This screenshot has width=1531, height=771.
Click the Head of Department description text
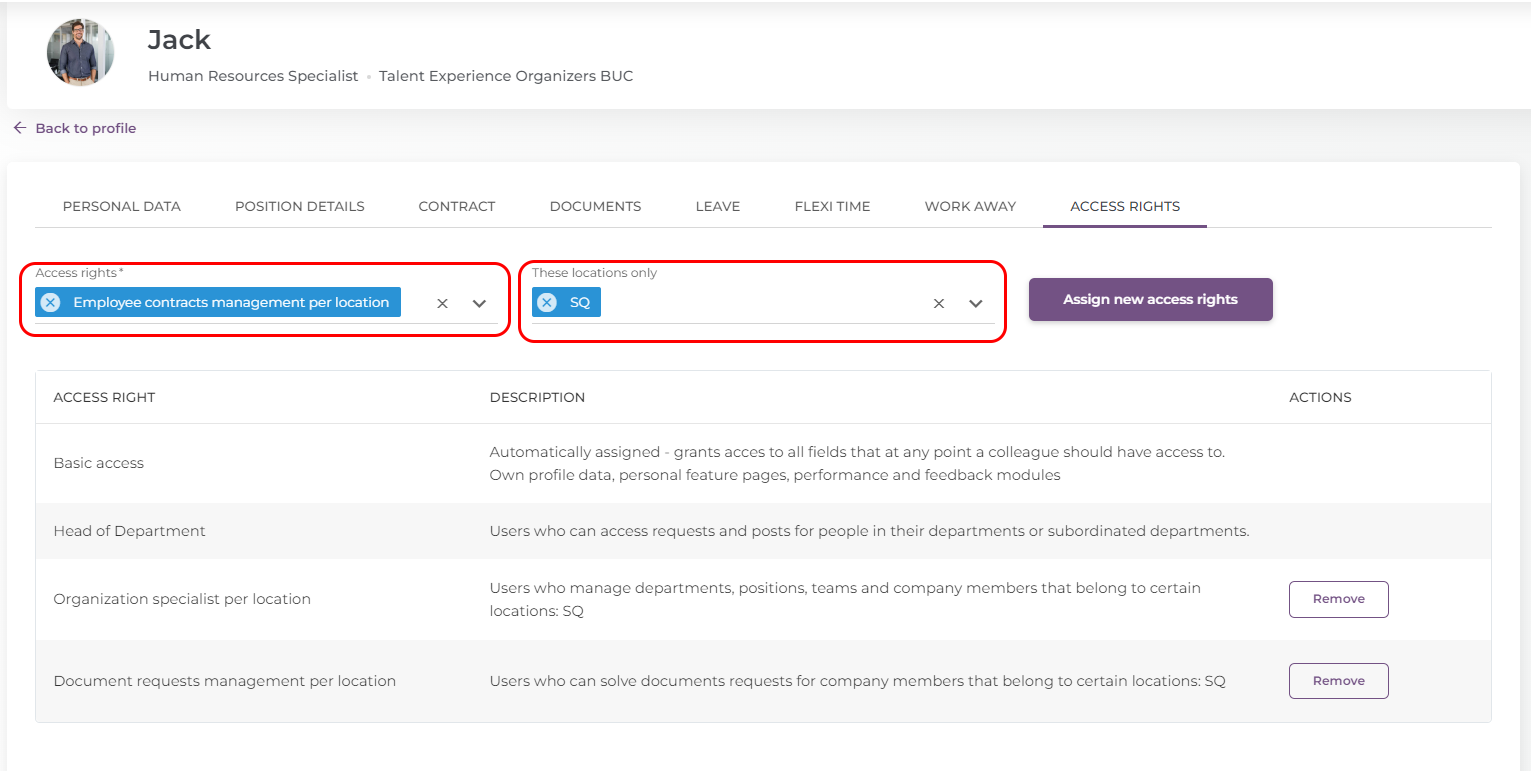point(869,531)
